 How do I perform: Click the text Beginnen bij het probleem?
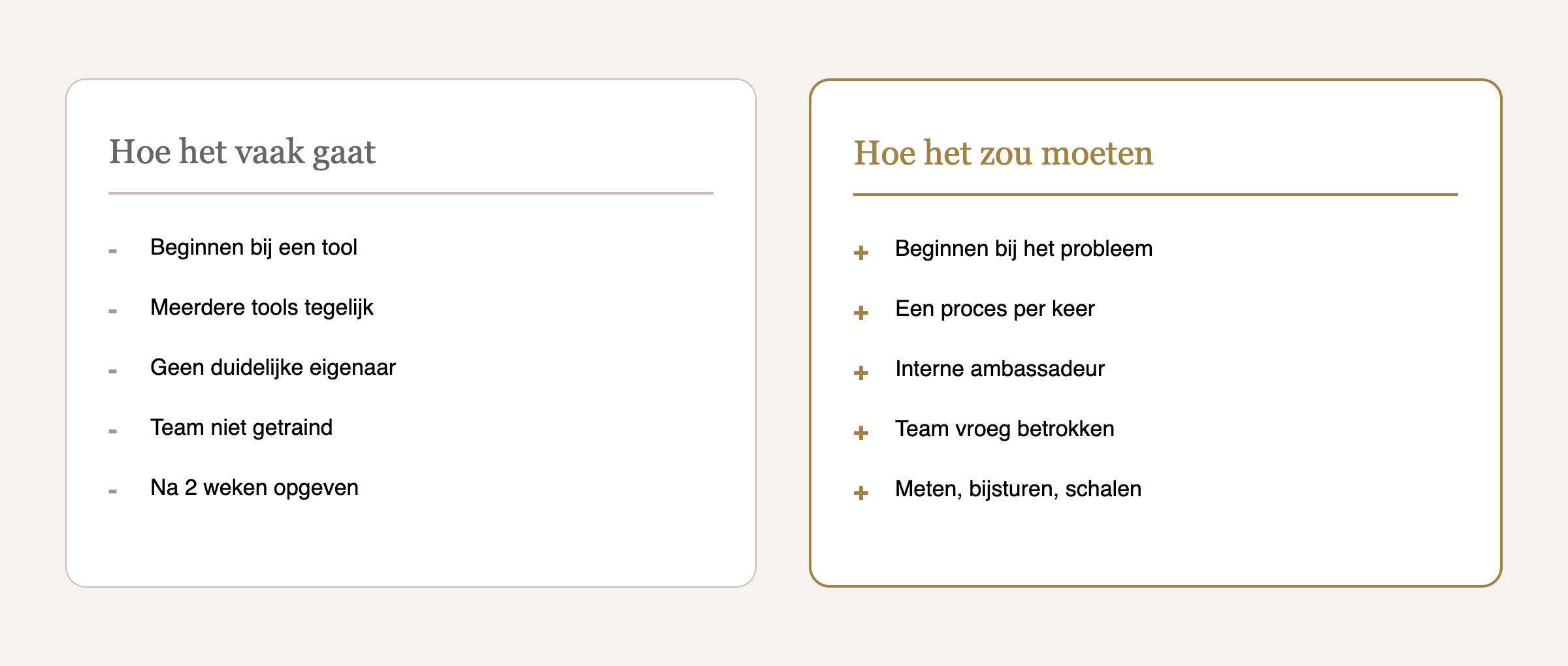click(x=1023, y=249)
